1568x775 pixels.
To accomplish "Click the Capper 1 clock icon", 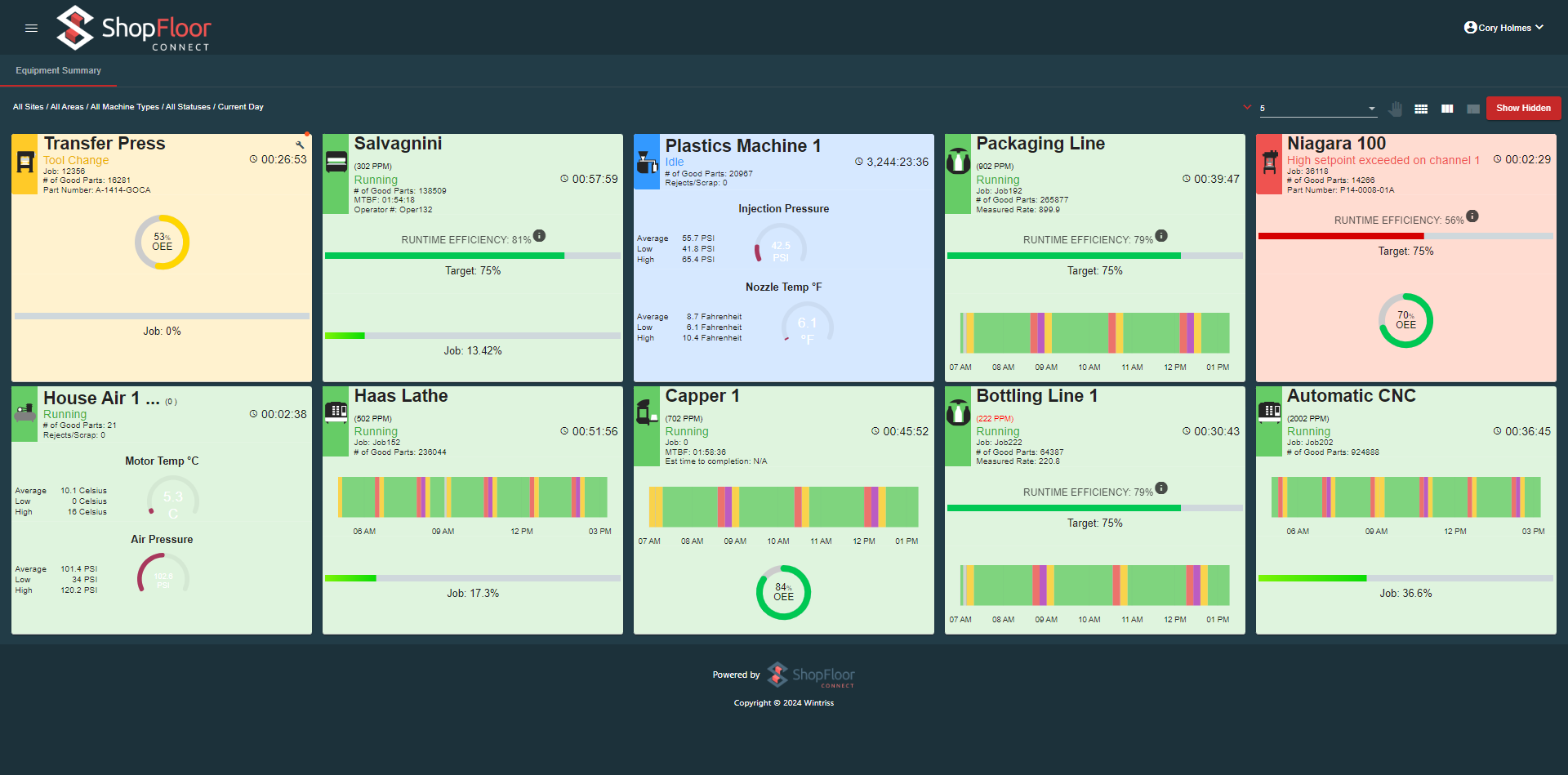I will [x=875, y=431].
